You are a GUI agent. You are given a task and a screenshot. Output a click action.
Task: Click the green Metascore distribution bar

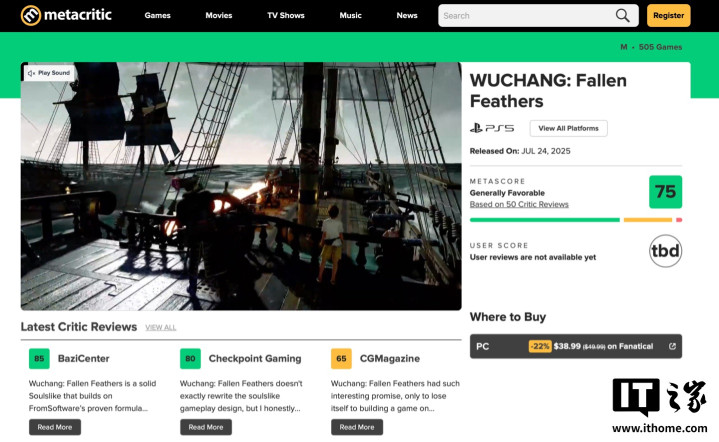coord(545,220)
